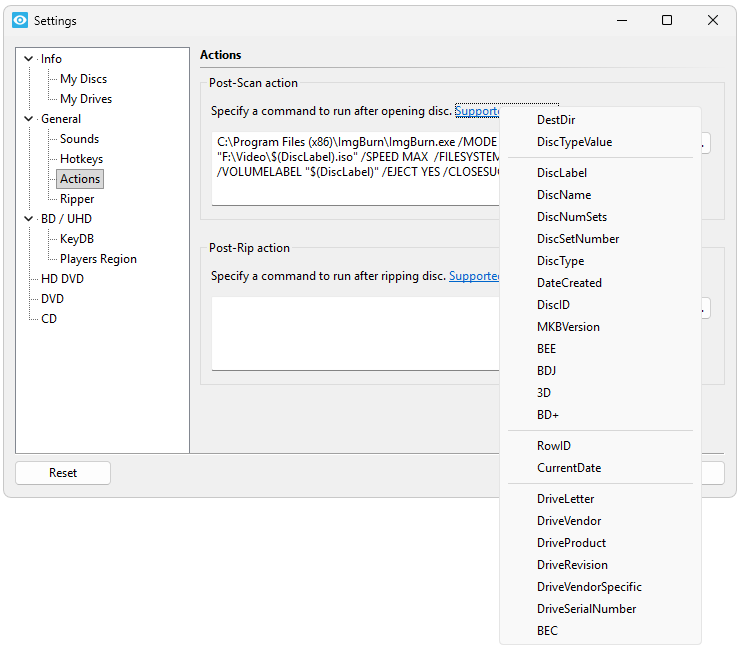Go to Ripper settings

coord(77,199)
